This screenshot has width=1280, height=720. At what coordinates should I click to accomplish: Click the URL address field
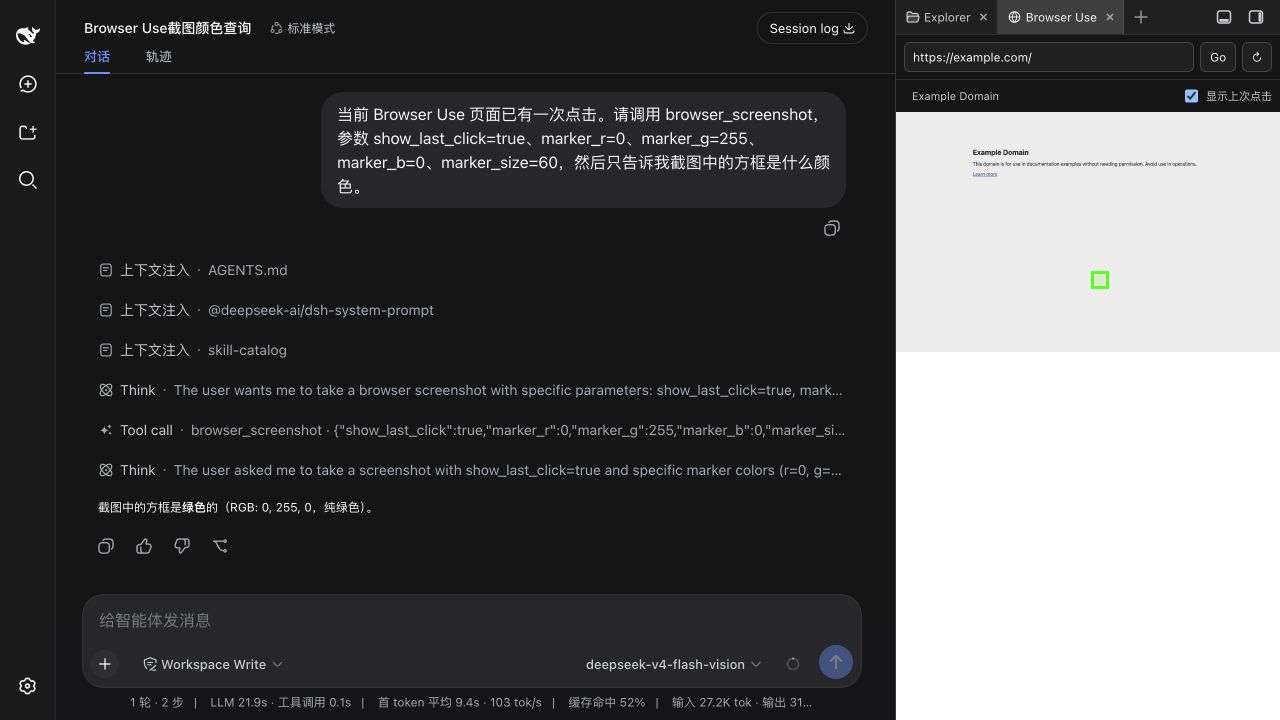pyautogui.click(x=1049, y=57)
